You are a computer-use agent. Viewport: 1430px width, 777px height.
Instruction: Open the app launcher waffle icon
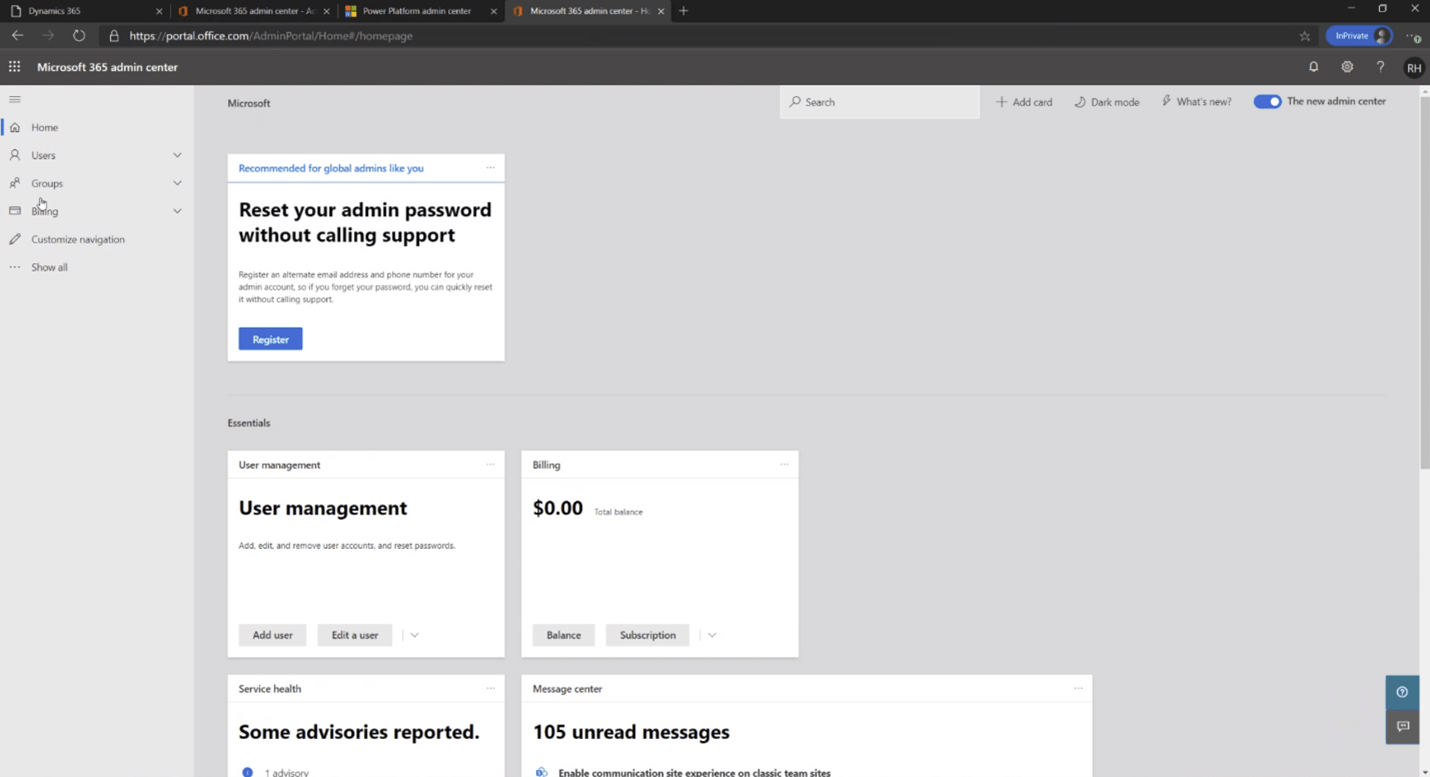click(14, 67)
